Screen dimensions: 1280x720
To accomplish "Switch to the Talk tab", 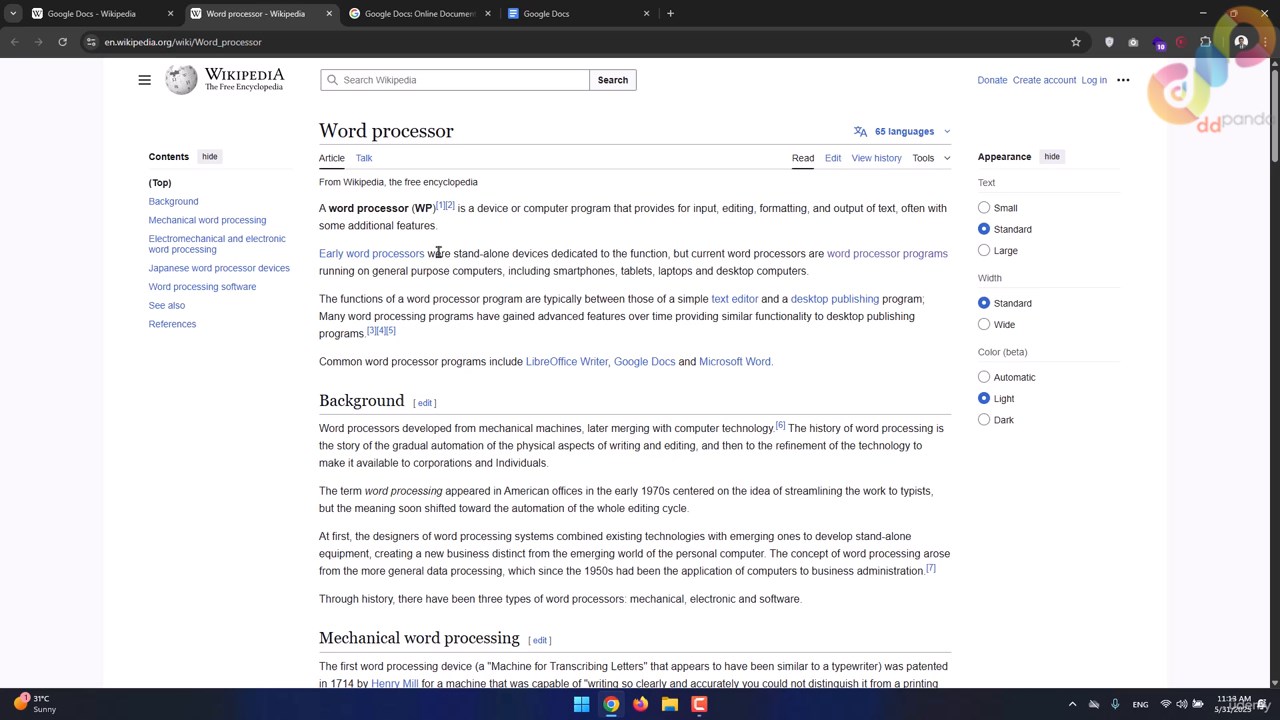I will (x=364, y=158).
